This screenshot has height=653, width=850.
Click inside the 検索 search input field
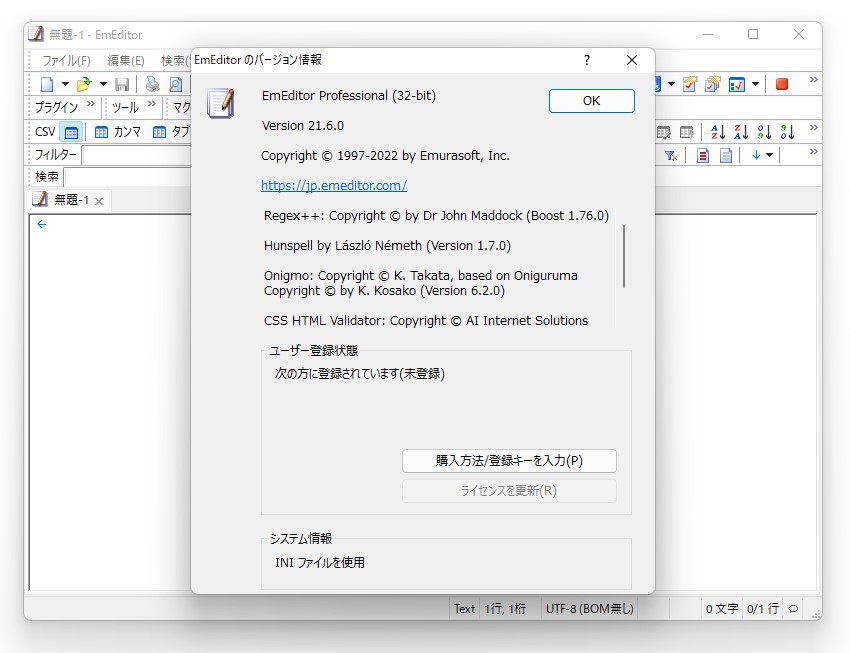pos(120,177)
